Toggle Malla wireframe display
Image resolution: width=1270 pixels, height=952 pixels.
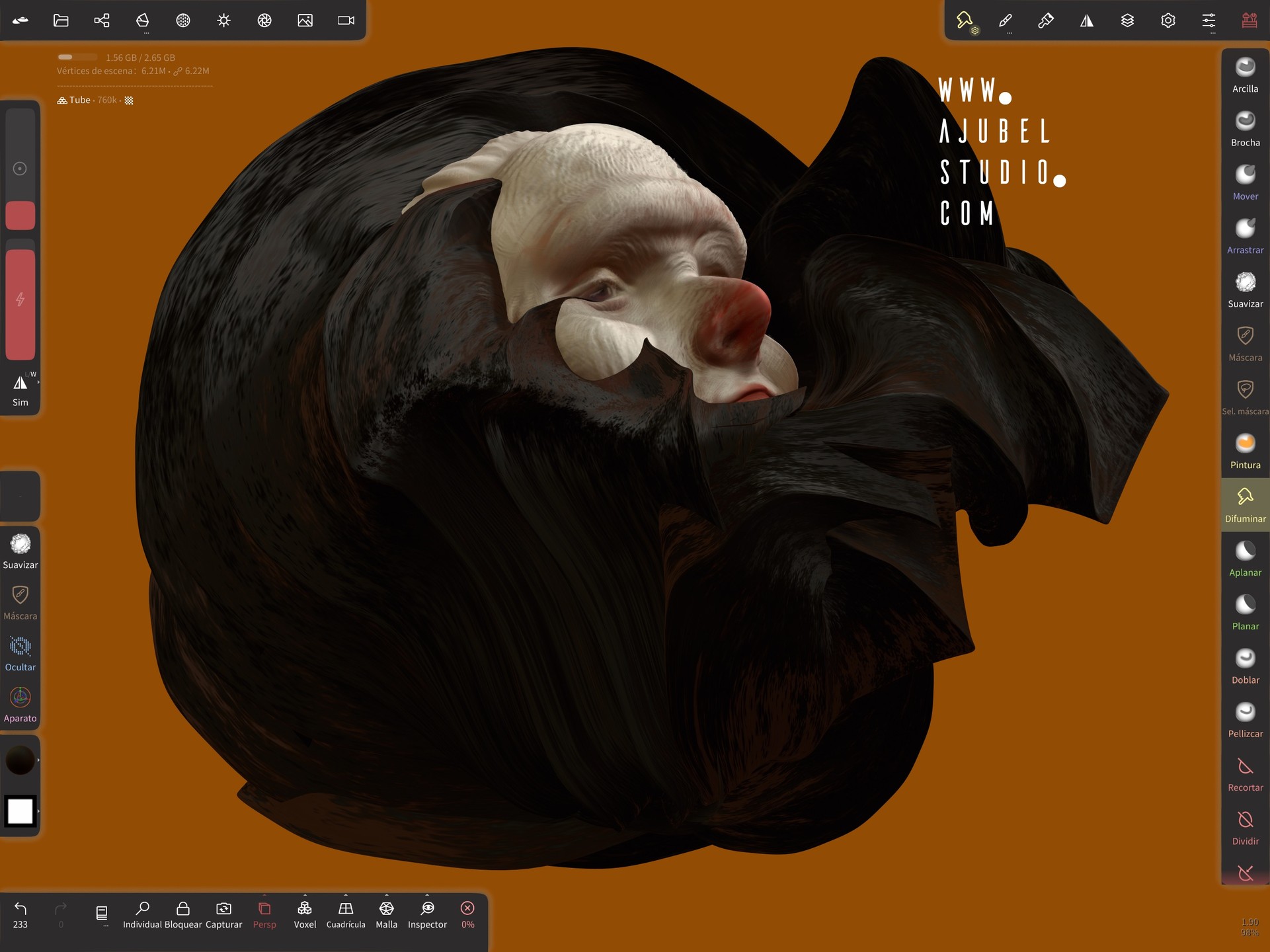pos(387,914)
